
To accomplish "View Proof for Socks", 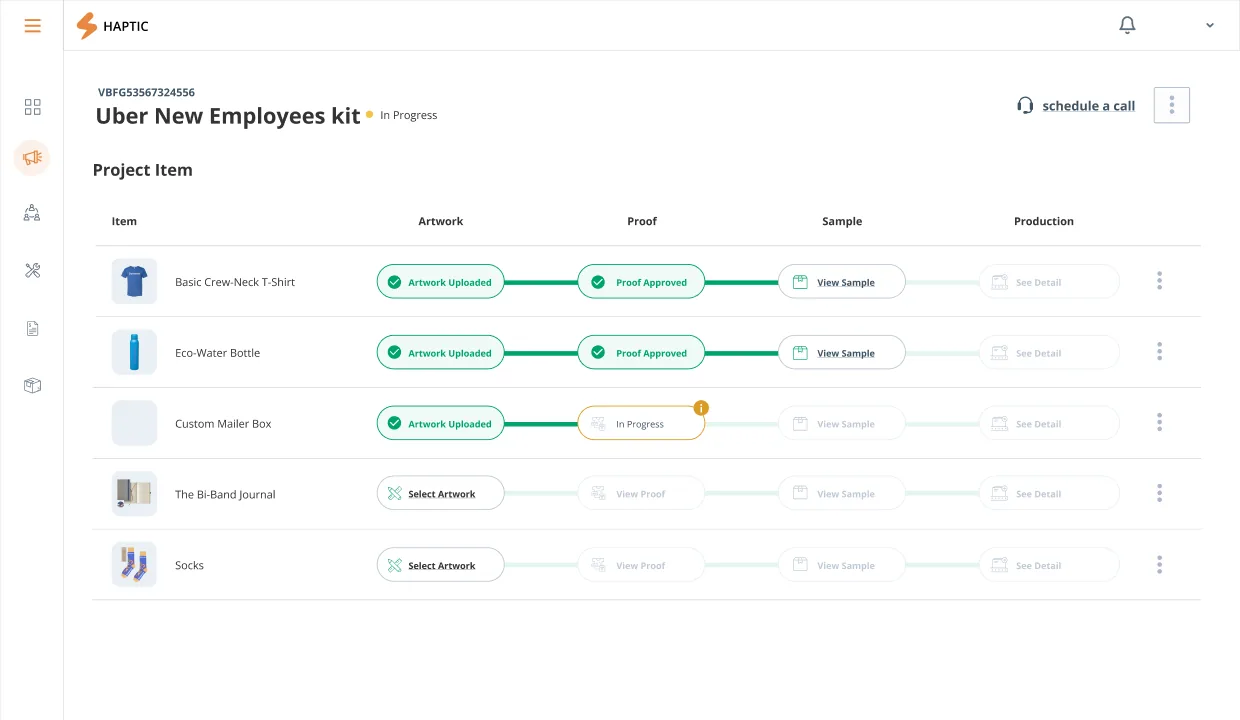I will (x=641, y=565).
